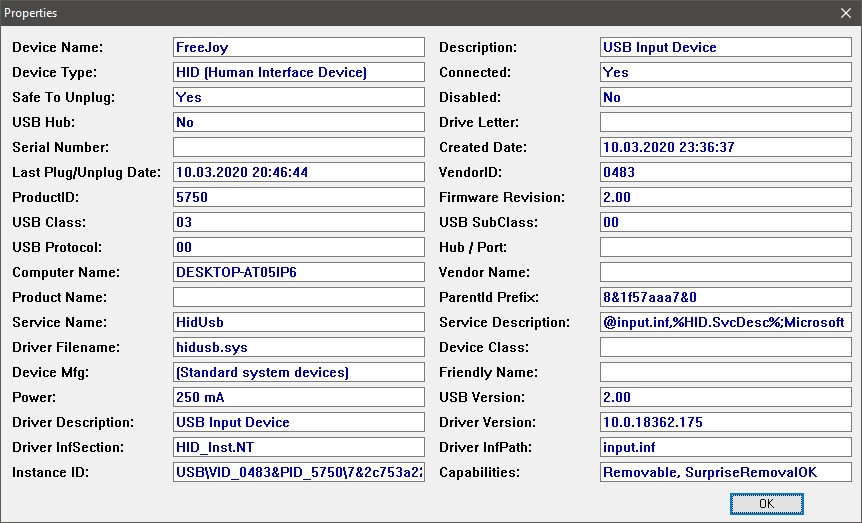Click the USB Protocol field

(299, 247)
